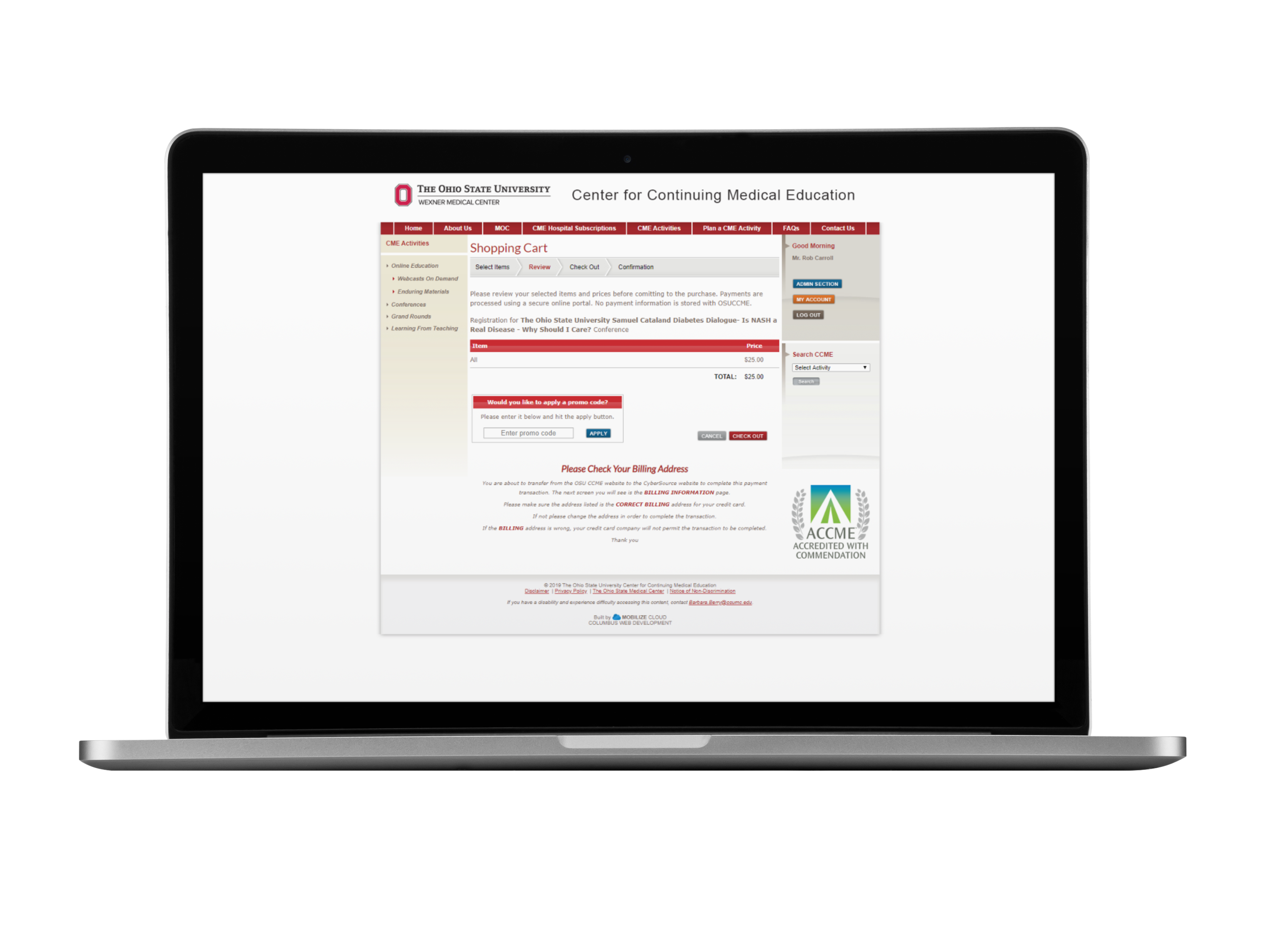Click the Check Out button to proceed

[x=748, y=435]
